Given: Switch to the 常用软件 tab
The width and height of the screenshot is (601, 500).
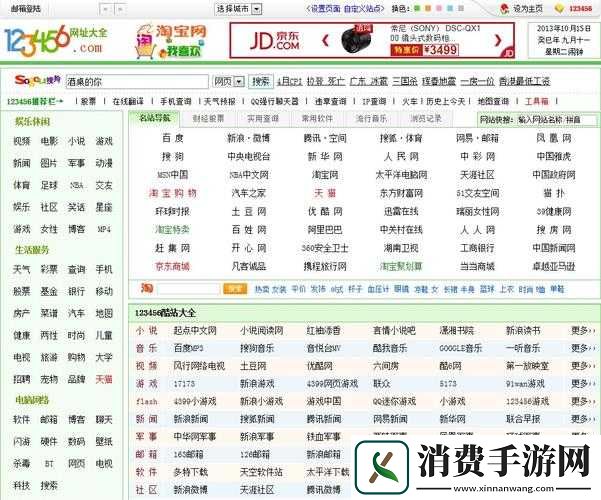Looking at the screenshot, I should click(x=317, y=118).
